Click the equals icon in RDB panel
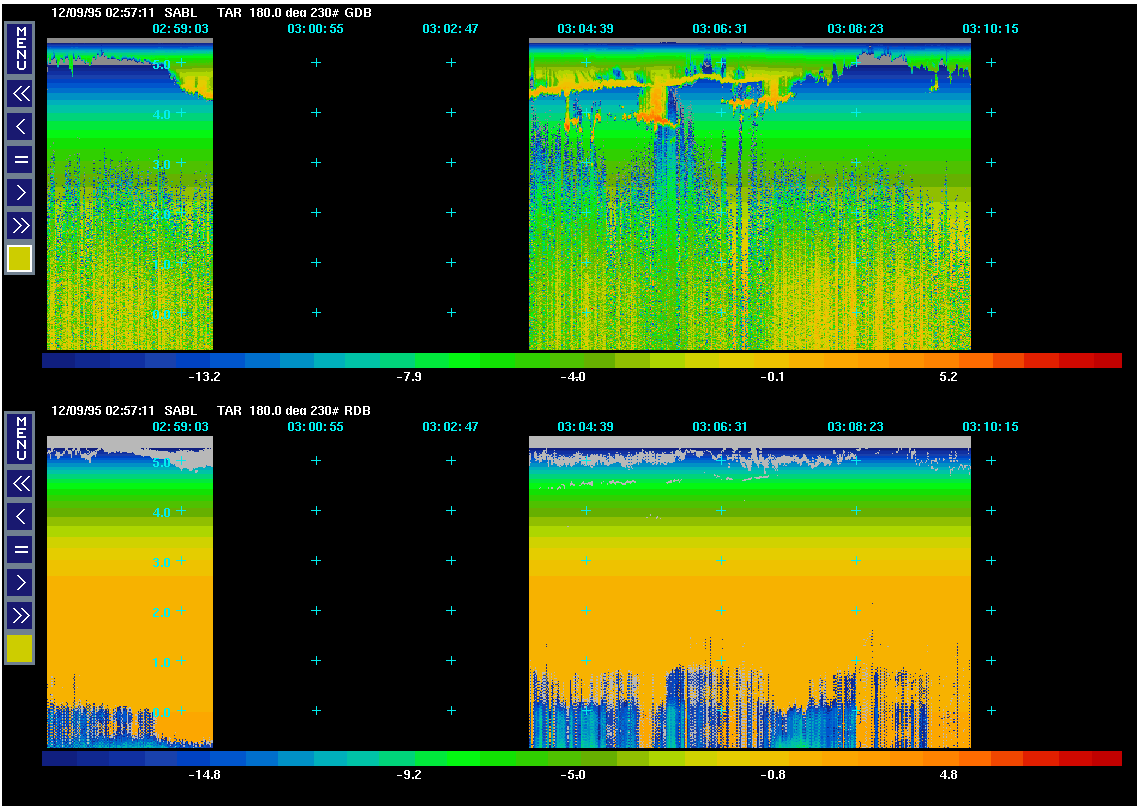Image resolution: width=1141 pixels, height=810 pixels. [20, 549]
